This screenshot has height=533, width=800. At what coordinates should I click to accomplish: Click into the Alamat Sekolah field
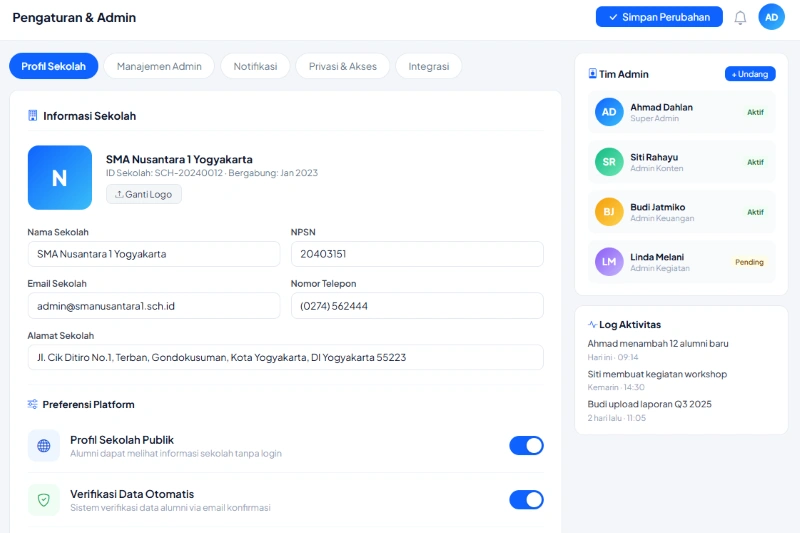[x=285, y=358]
